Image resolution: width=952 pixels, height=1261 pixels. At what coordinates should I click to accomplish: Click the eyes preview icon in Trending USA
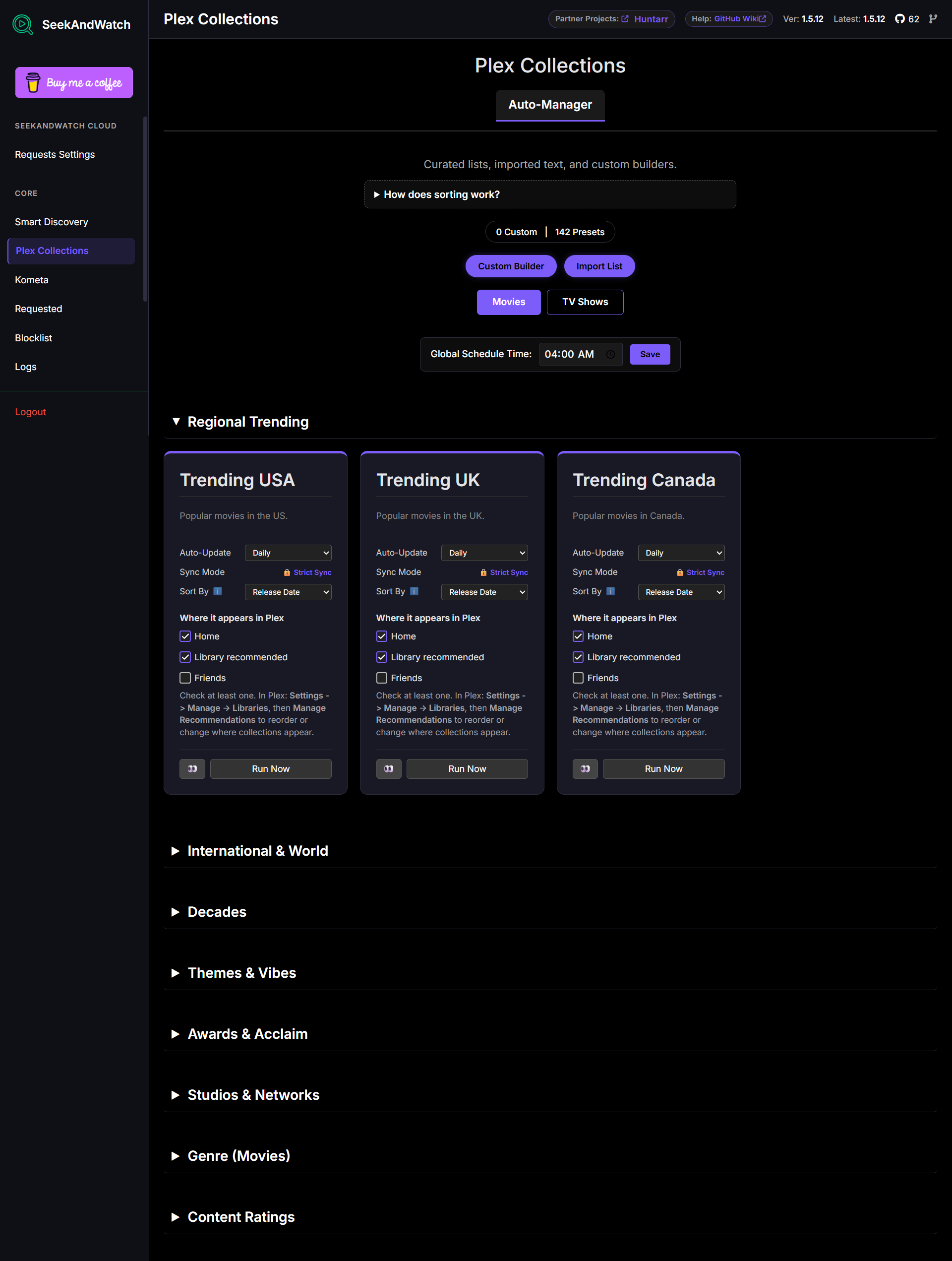(x=192, y=768)
